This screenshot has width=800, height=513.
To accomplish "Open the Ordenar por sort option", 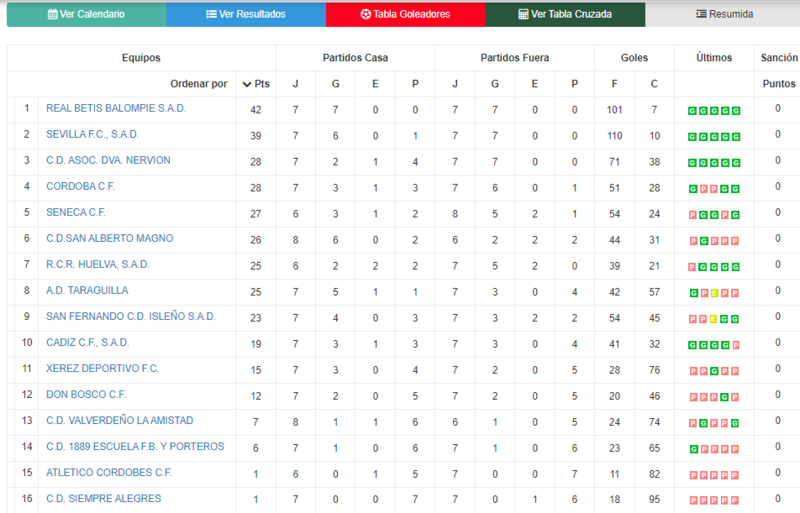I will tap(198, 84).
